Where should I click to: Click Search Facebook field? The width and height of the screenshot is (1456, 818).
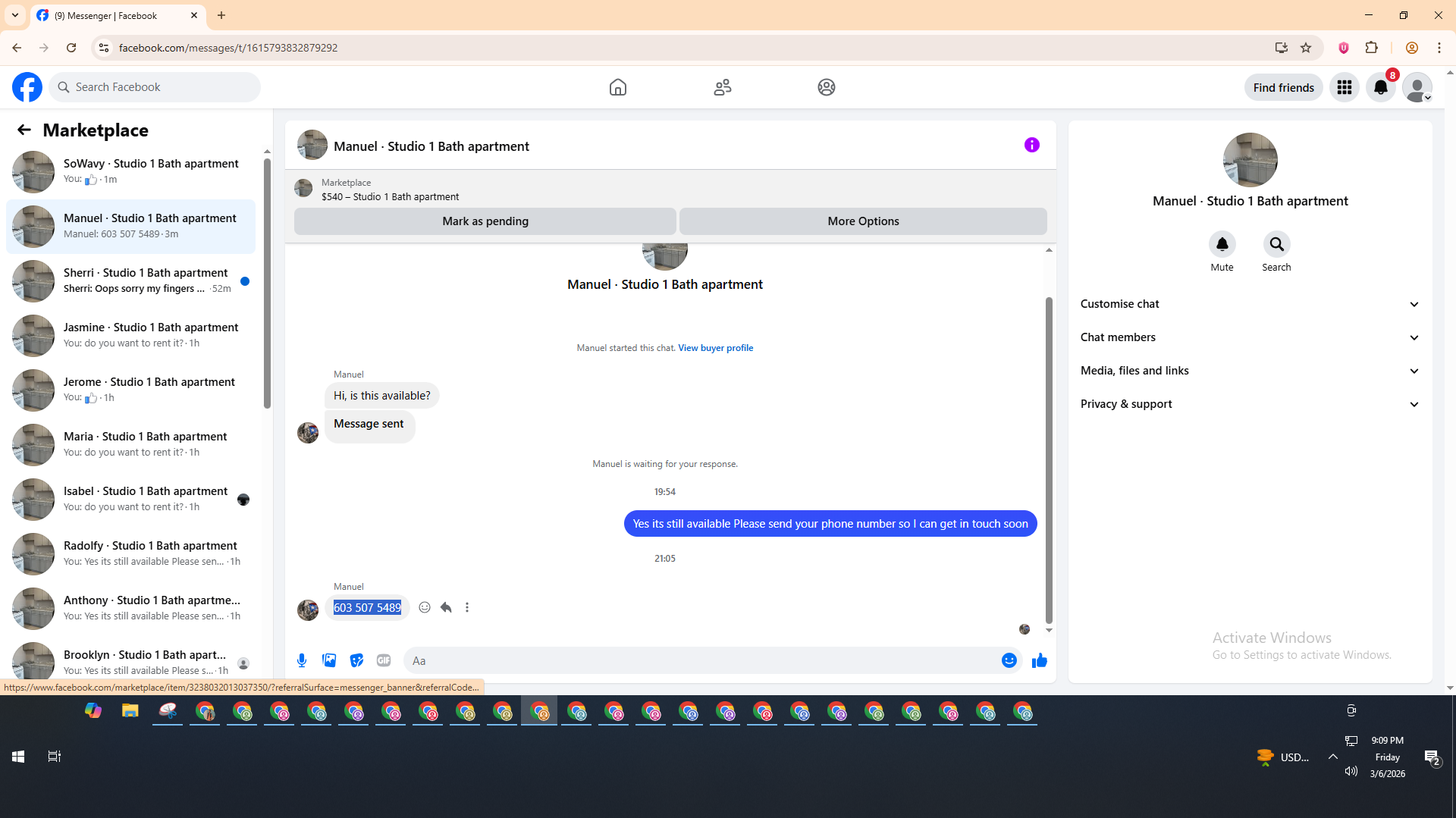pyautogui.click(x=155, y=87)
